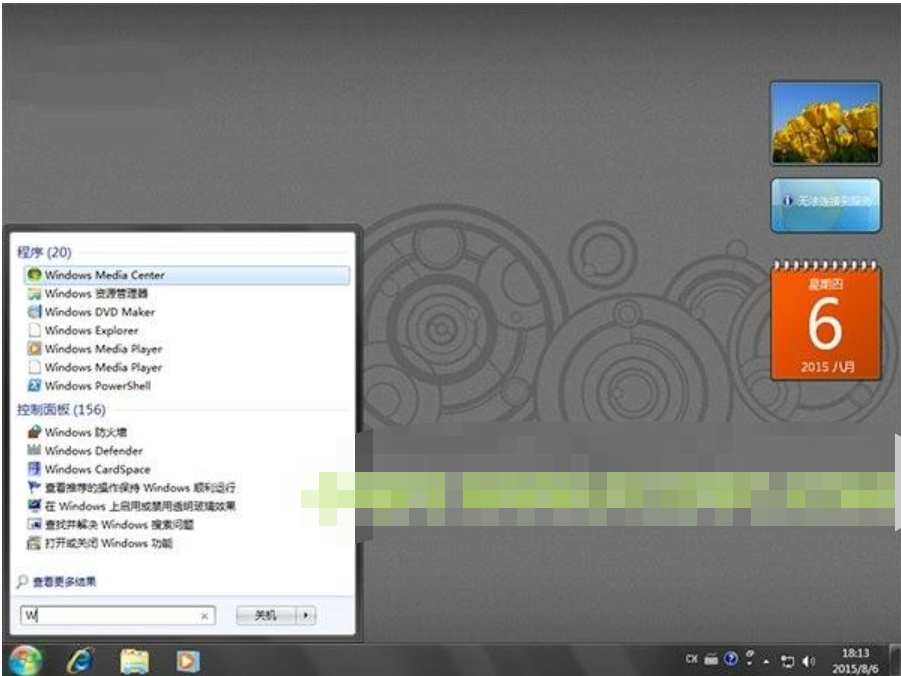The image size is (901, 676).
Task: Click the 关机 shutdown button
Action: pos(265,615)
